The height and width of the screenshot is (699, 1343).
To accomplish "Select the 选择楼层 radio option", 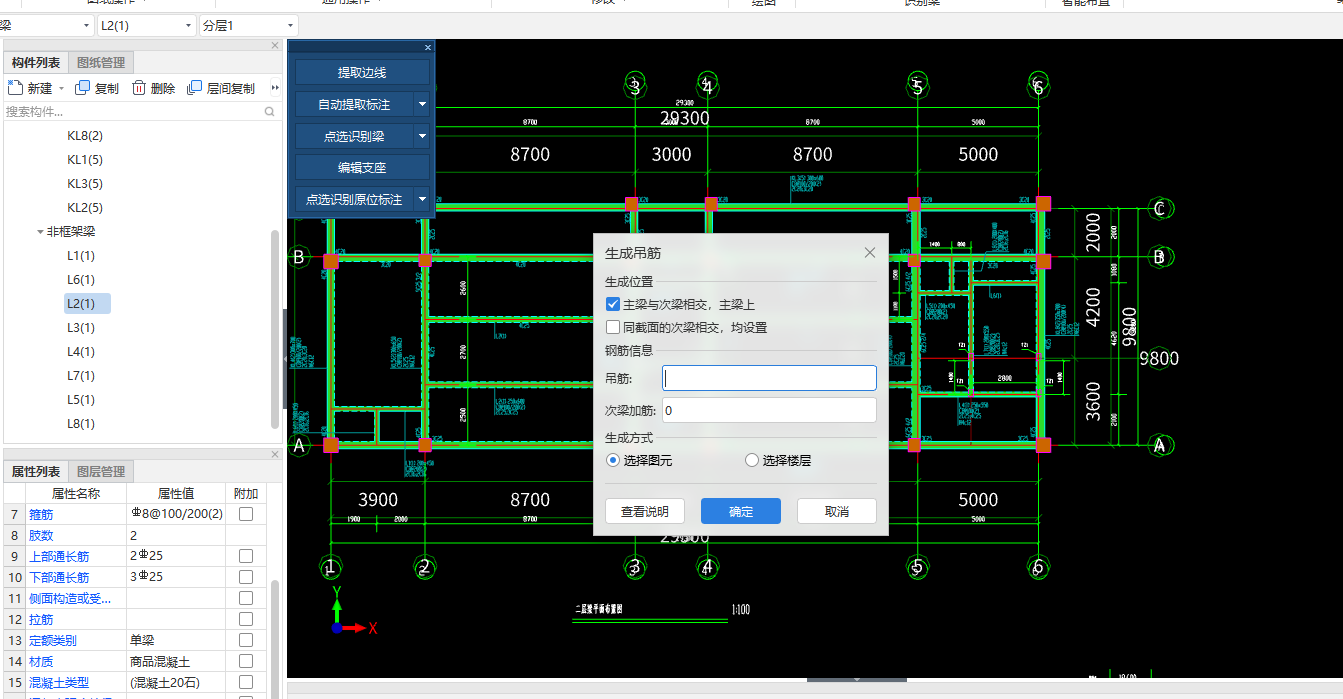I will (x=752, y=460).
